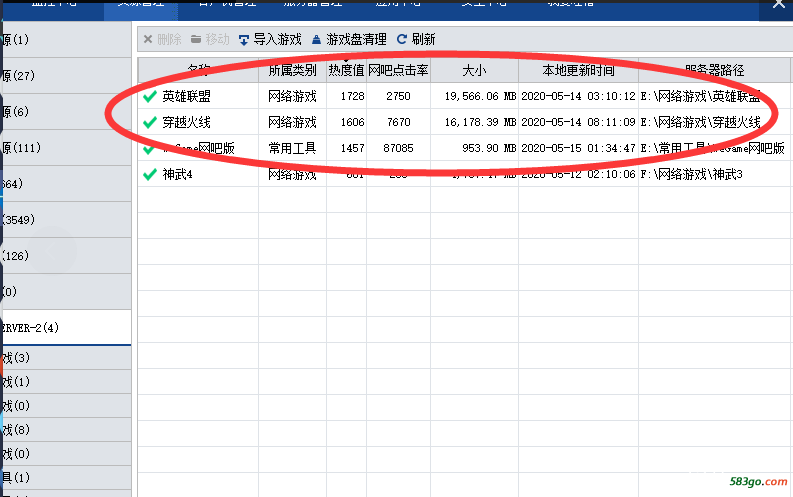Click heat value 1606

tap(353, 122)
